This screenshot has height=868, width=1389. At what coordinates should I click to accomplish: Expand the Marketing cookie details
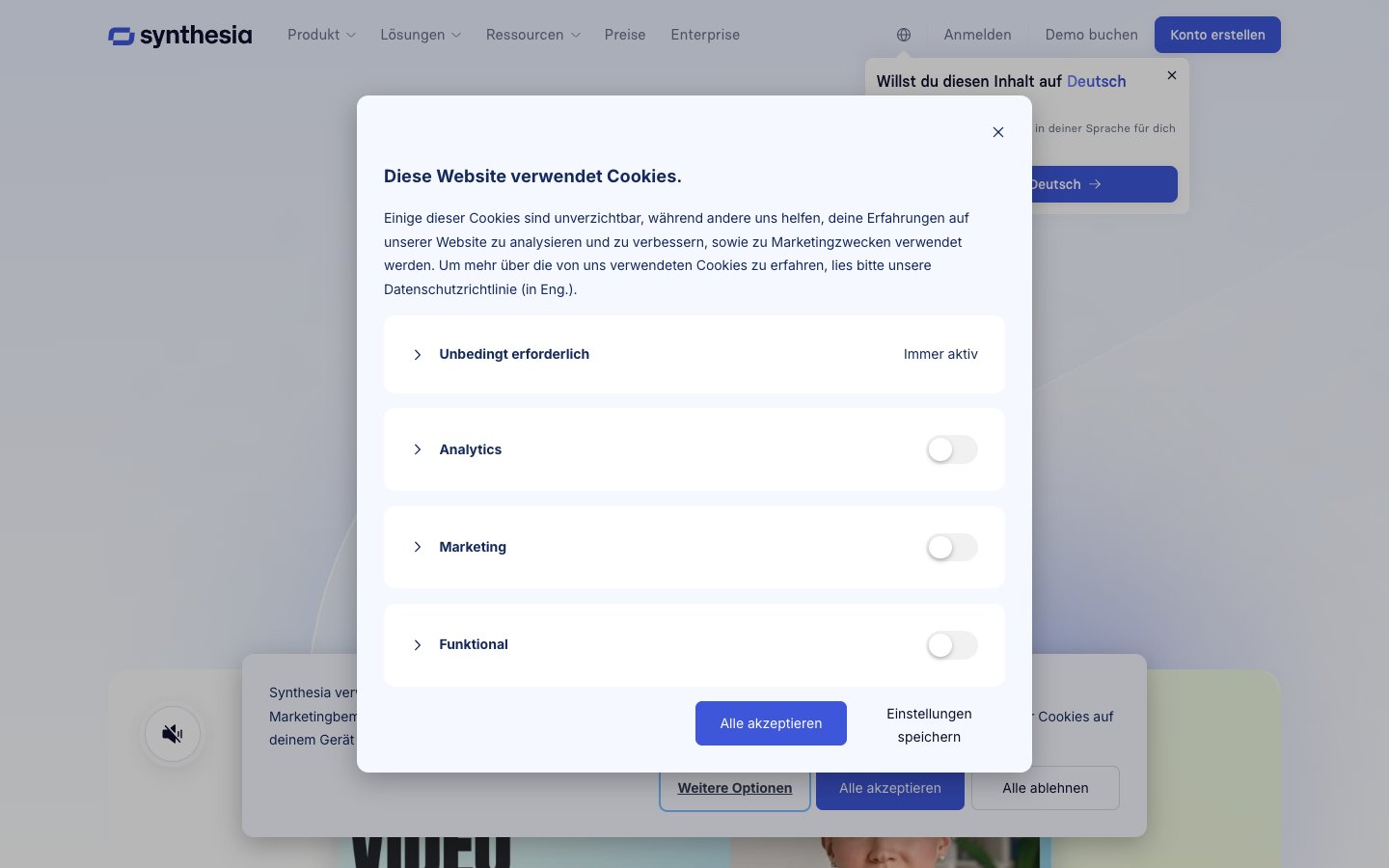point(418,547)
